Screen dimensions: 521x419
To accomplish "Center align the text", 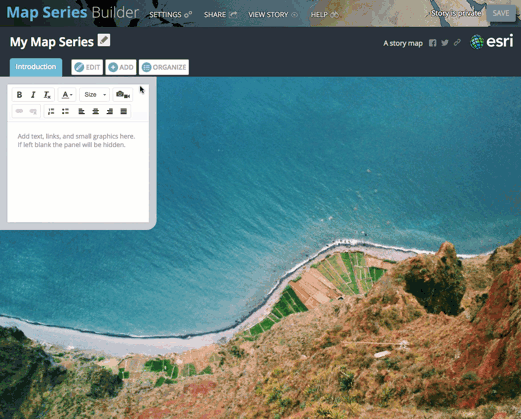I will point(96,111).
